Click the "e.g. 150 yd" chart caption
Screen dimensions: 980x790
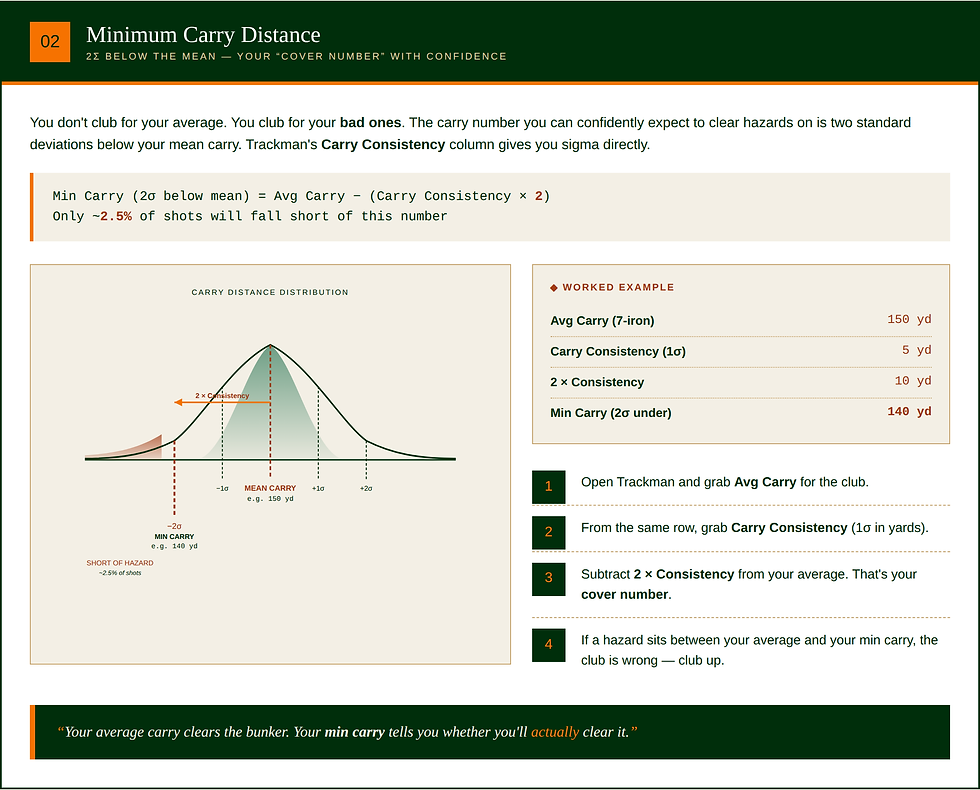tap(270, 499)
